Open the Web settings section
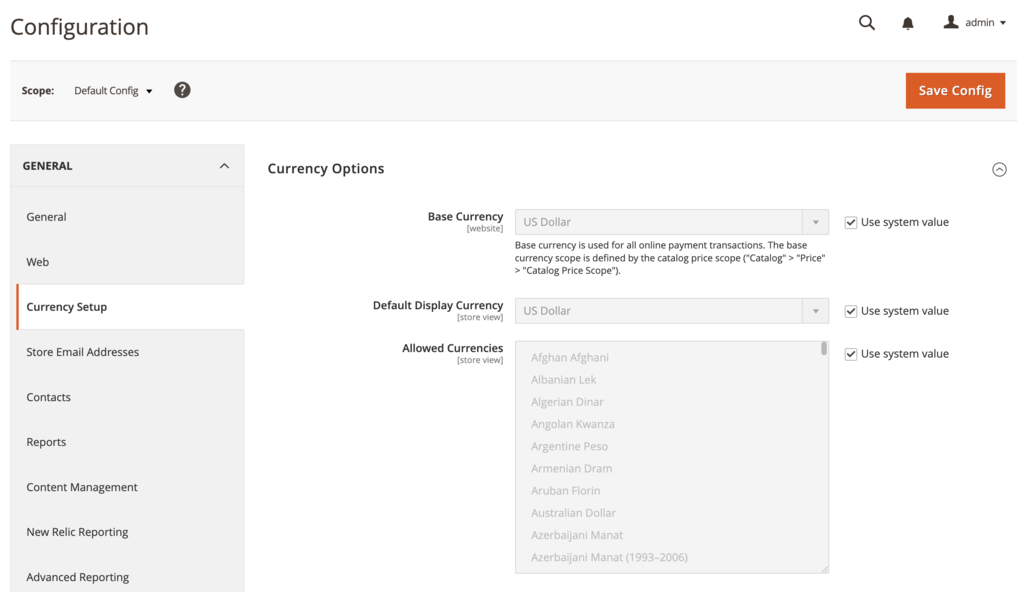 [x=37, y=261]
